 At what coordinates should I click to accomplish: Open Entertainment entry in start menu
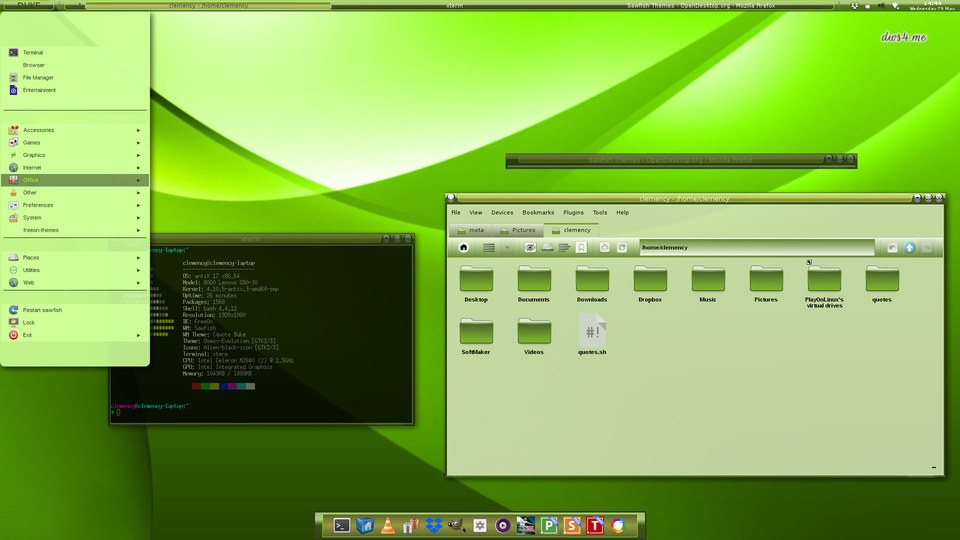75,90
